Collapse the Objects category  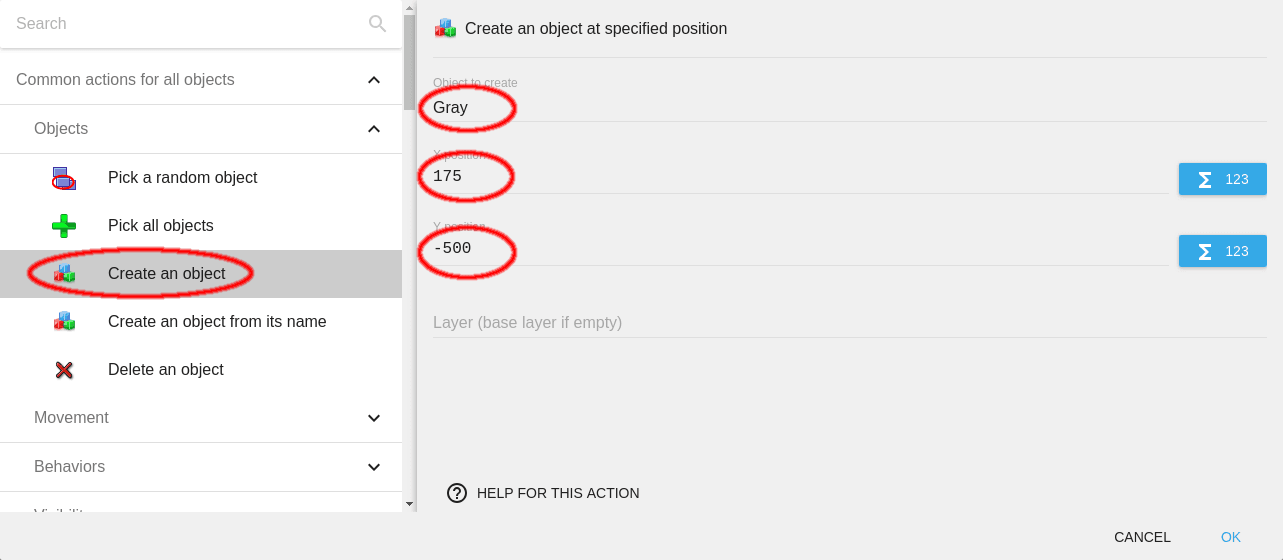point(374,129)
